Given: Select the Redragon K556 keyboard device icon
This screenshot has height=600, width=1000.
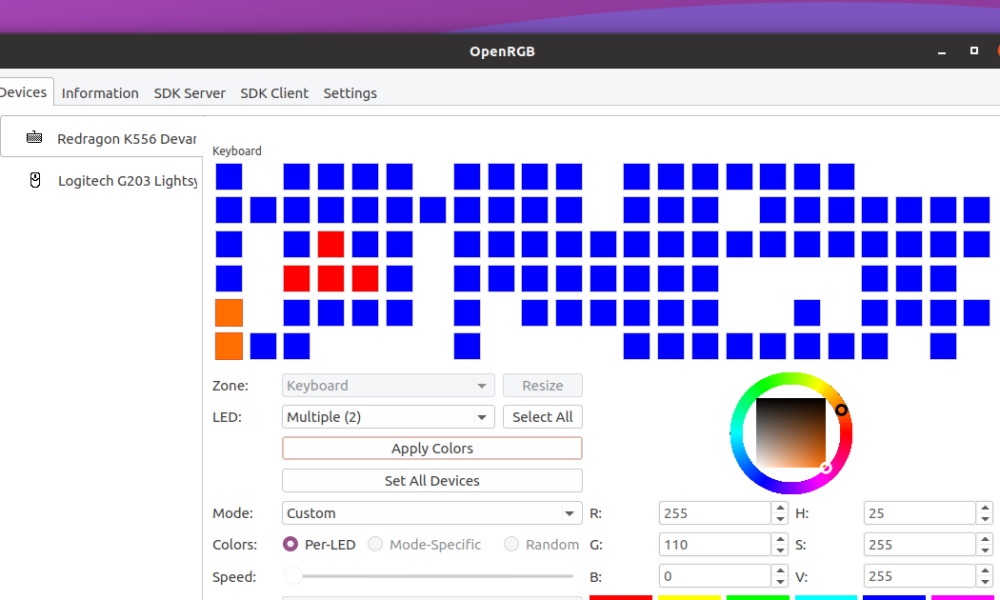Looking at the screenshot, I should 34,137.
